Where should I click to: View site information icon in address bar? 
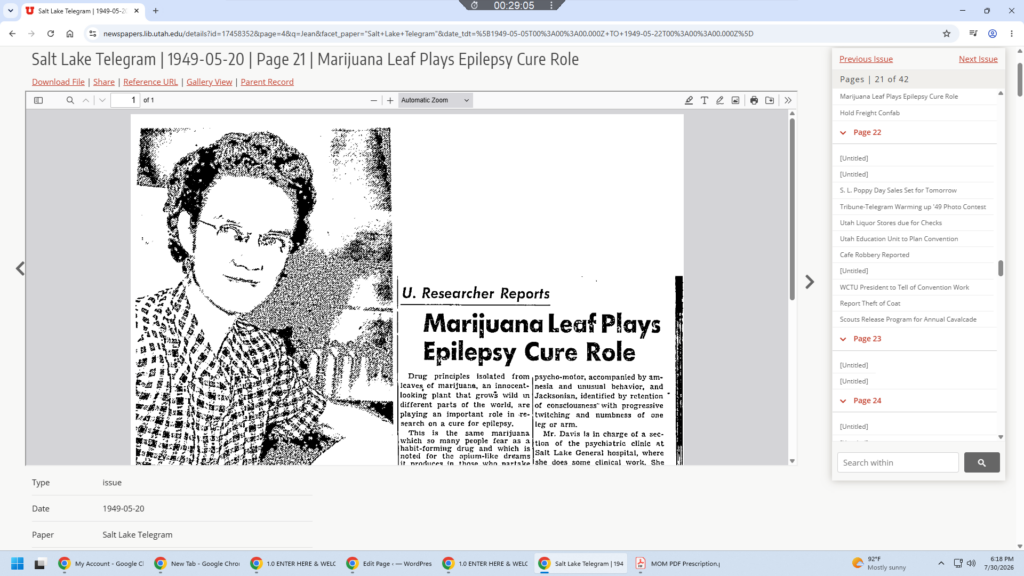pyautogui.click(x=93, y=33)
